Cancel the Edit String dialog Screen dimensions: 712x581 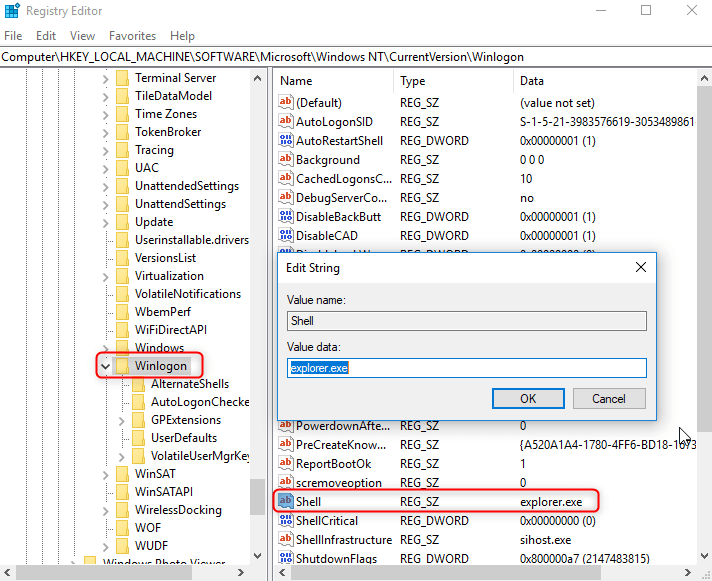click(608, 398)
